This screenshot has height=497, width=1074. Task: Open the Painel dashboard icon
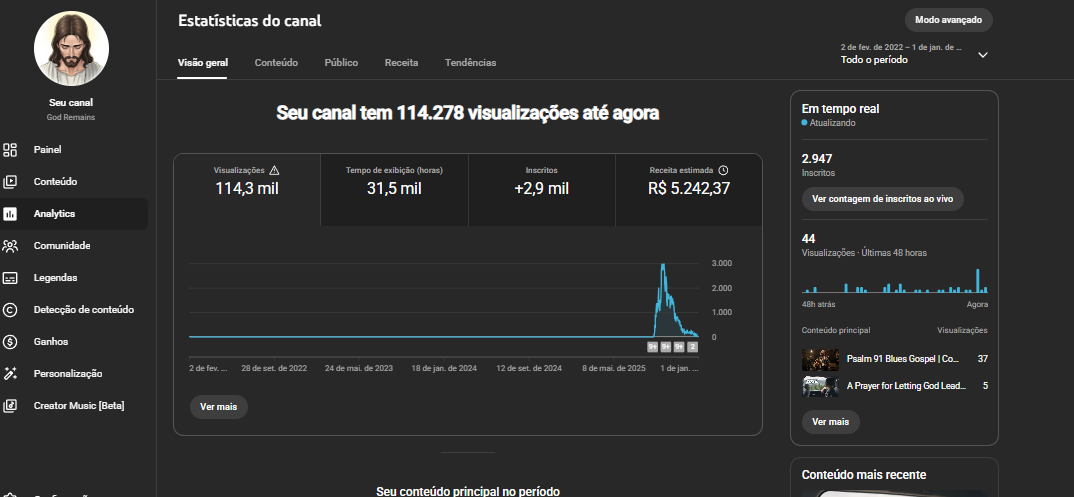(10, 150)
